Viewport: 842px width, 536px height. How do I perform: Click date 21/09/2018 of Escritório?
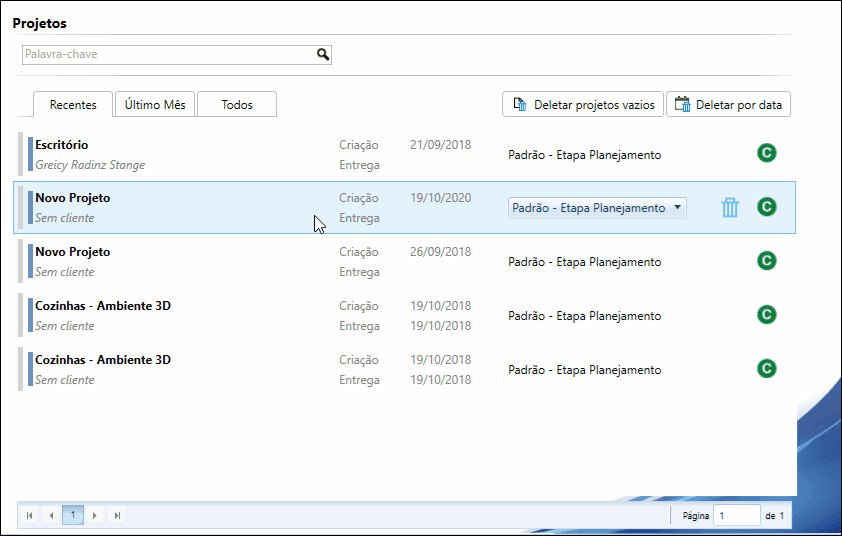[440, 144]
